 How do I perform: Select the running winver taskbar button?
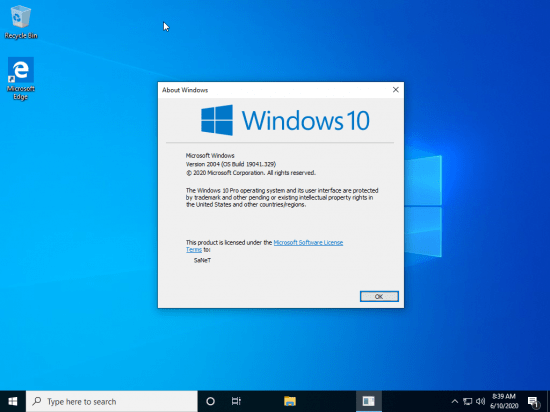368,401
